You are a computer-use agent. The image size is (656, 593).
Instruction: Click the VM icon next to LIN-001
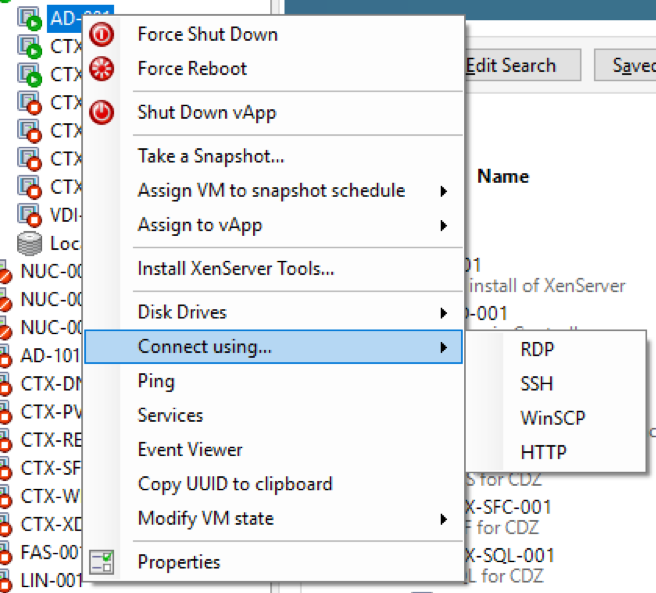(5, 580)
